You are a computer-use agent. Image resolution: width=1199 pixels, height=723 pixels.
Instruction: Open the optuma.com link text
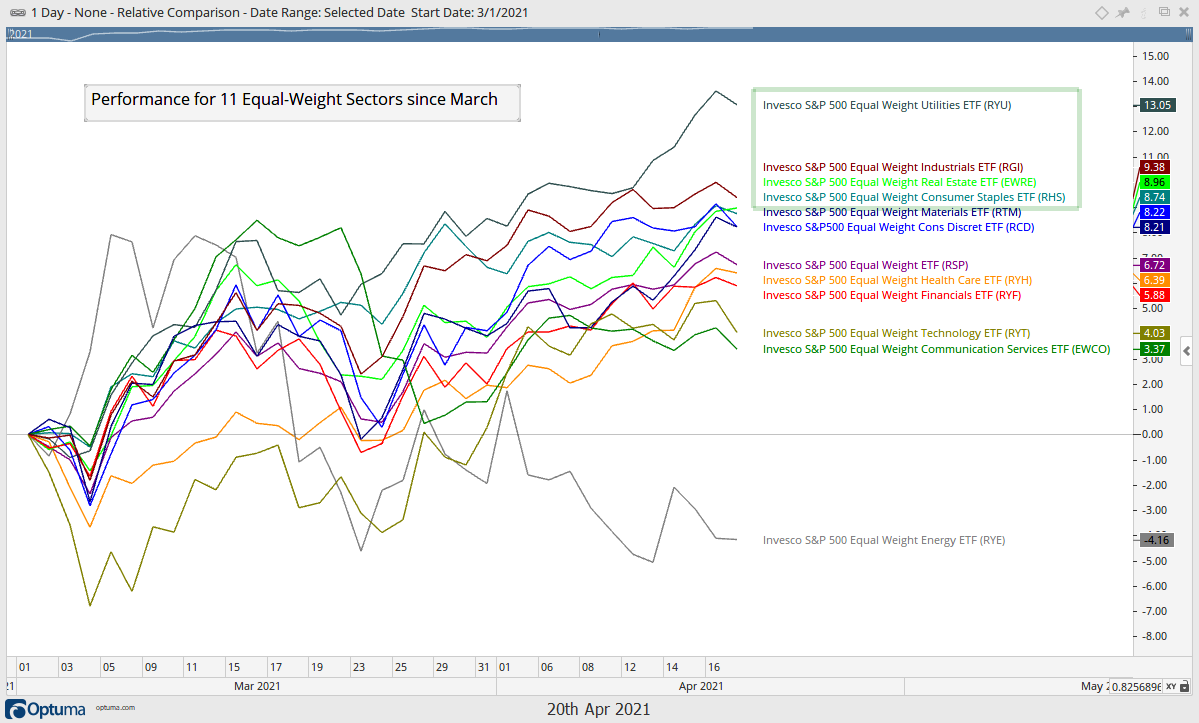115,708
